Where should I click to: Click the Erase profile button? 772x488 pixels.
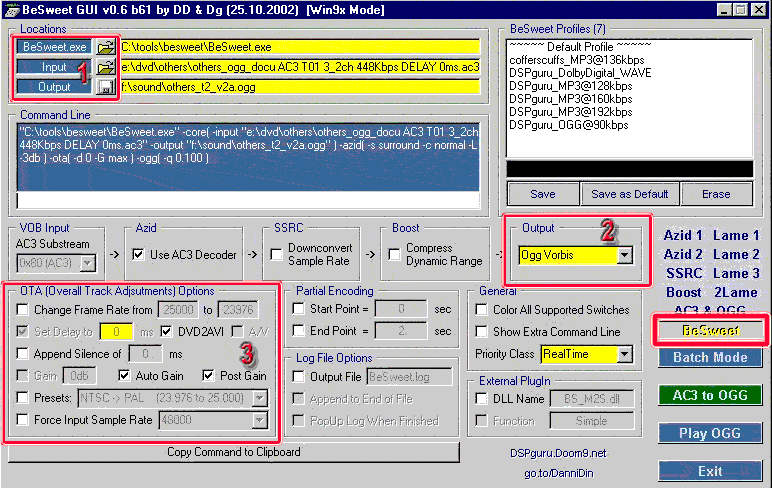coord(716,194)
